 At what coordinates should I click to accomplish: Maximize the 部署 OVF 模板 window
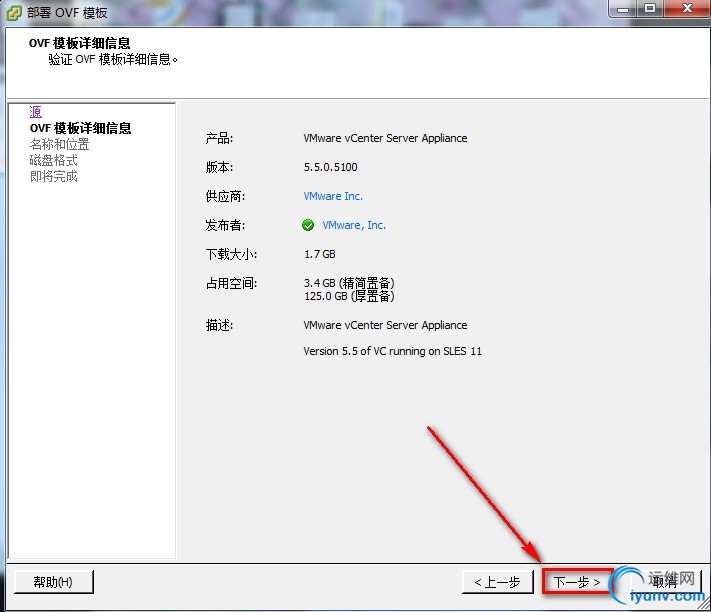point(650,9)
